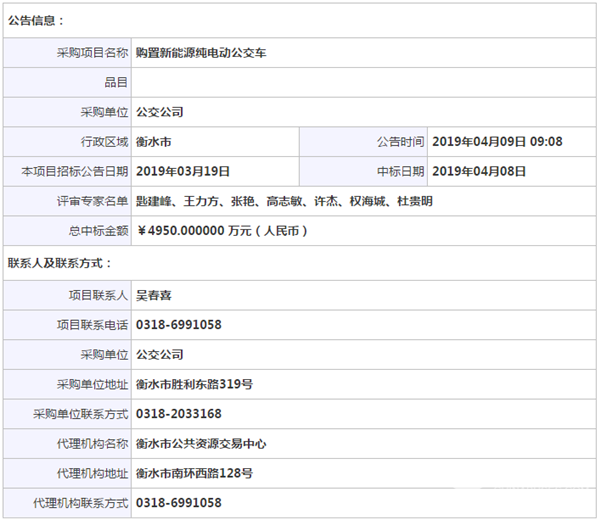Select announcement time 2019年04月09日 09:08

497,142
